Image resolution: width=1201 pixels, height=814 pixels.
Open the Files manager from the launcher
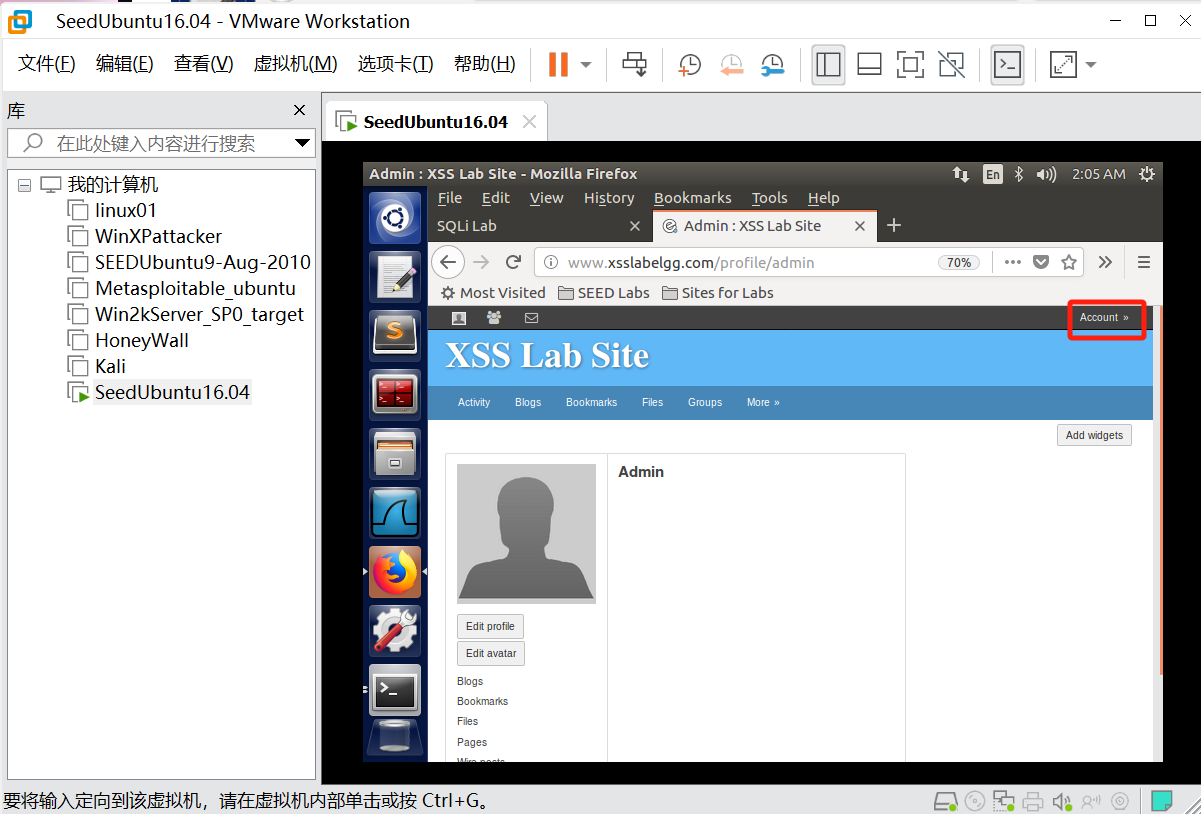pos(395,454)
